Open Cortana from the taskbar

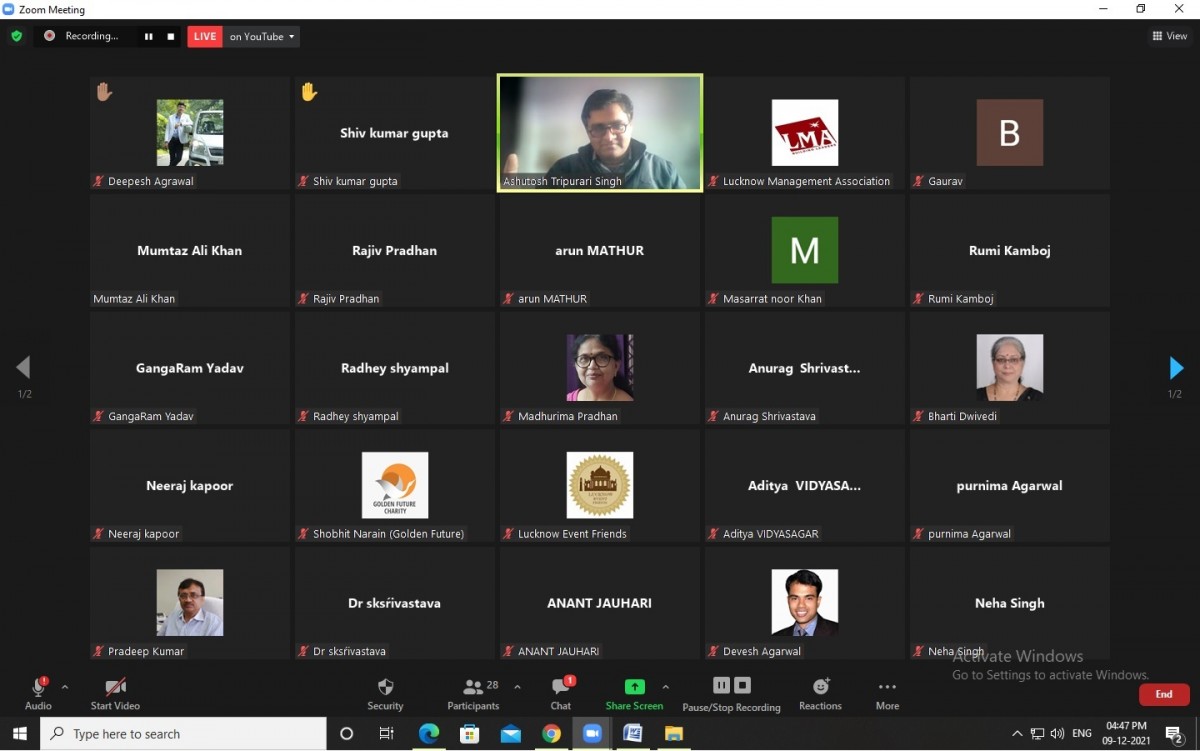click(x=347, y=734)
